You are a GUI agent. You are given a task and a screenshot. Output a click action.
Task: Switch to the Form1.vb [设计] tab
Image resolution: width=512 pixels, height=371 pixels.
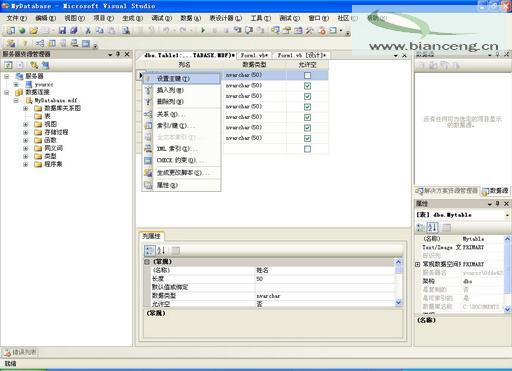pyautogui.click(x=301, y=55)
